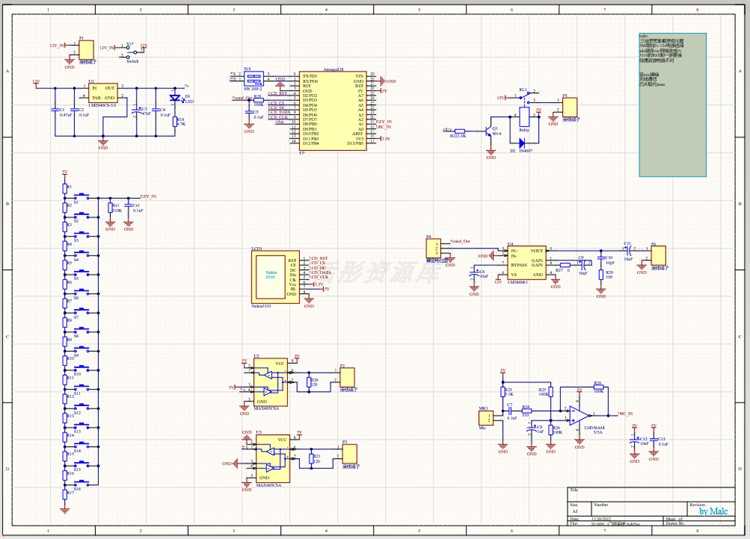Select the large Arduino Nano IC block
Image resolution: width=750 pixels, height=539 pixels.
tap(333, 111)
